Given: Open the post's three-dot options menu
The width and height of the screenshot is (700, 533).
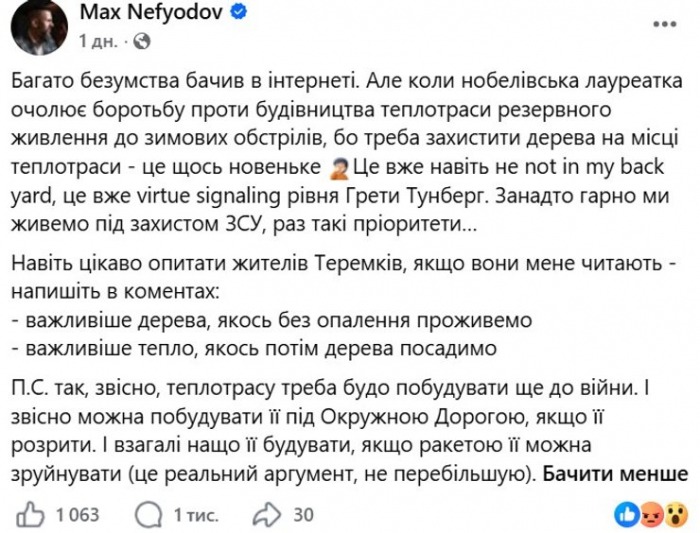Looking at the screenshot, I should click(665, 24).
